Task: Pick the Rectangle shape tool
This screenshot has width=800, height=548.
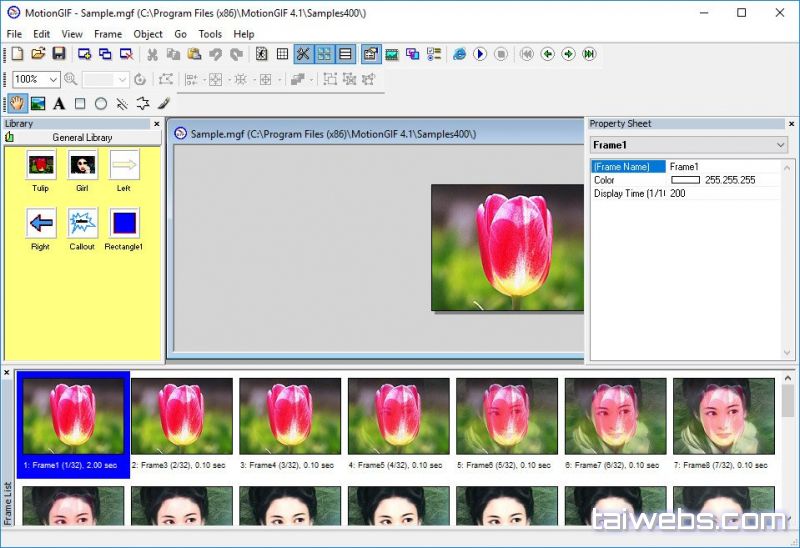Action: [x=80, y=103]
